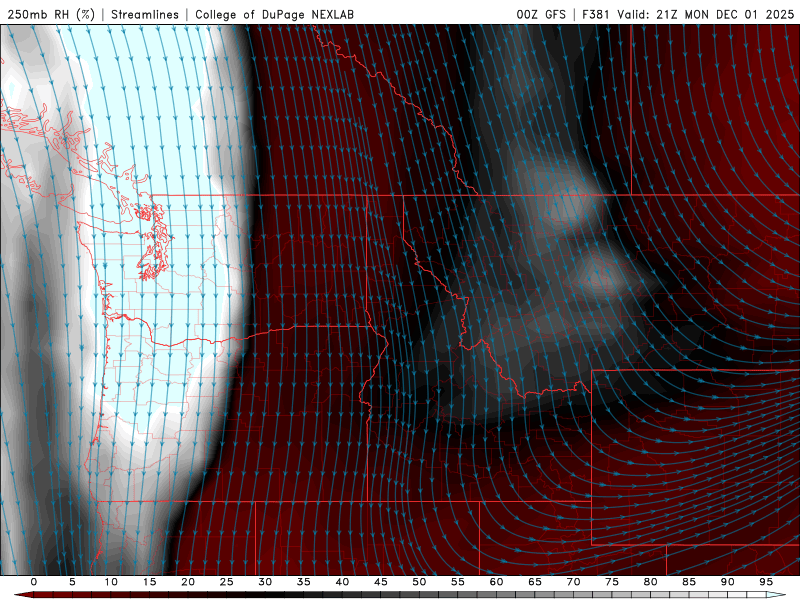This screenshot has height=600, width=800.
Task: Click the "5" value on the RH scale
Action: [72, 582]
